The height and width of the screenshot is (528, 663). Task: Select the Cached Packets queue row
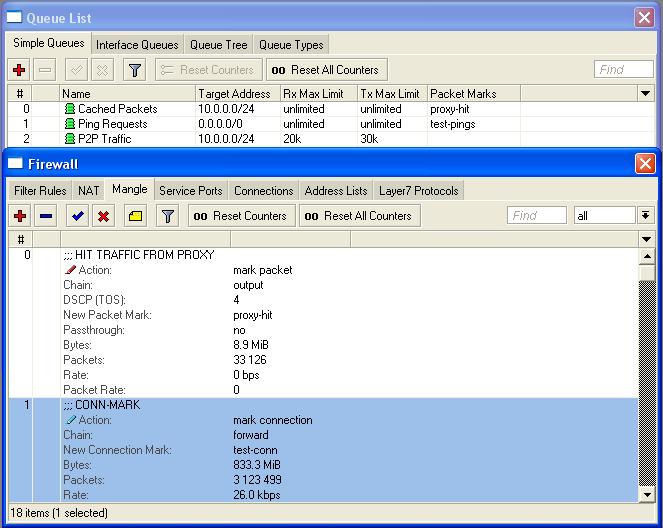pyautogui.click(x=117, y=109)
